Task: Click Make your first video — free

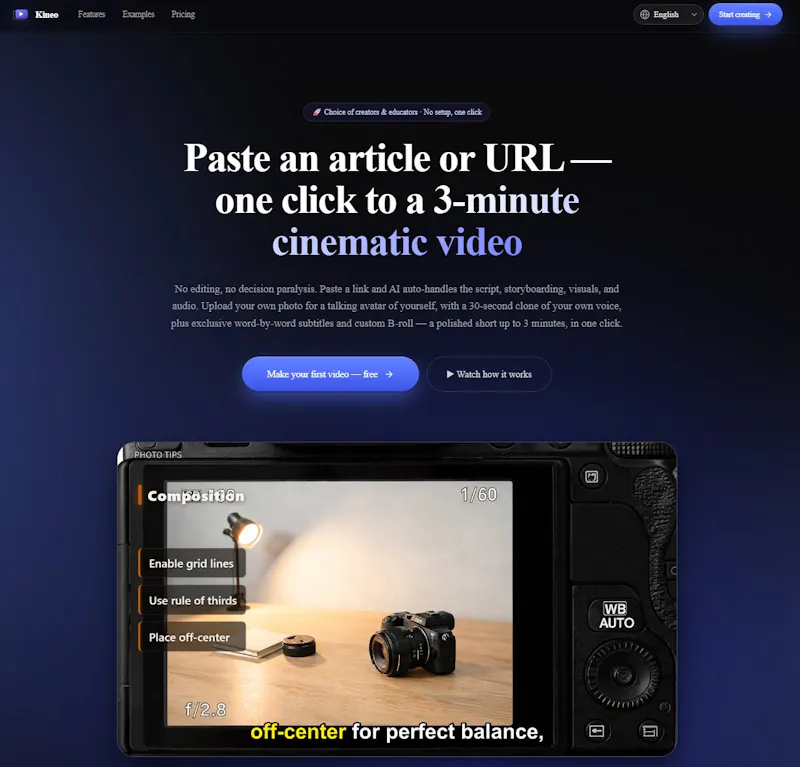Action: pos(330,374)
